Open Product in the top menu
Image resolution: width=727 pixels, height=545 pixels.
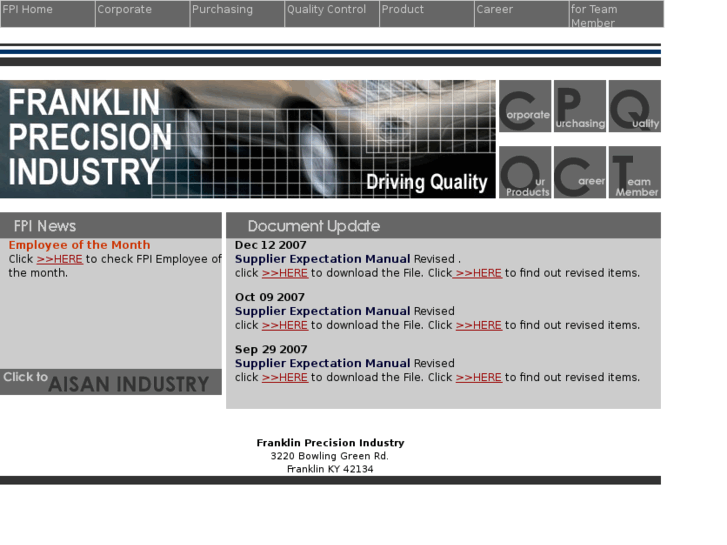pyautogui.click(x=427, y=14)
